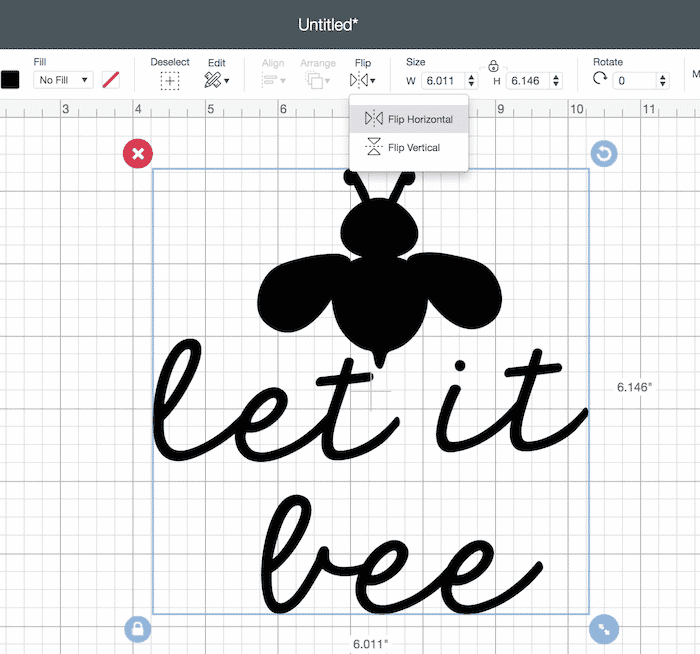This screenshot has width=700, height=654.
Task: Click the Edit scissors-pencil icon
Action: point(212,80)
